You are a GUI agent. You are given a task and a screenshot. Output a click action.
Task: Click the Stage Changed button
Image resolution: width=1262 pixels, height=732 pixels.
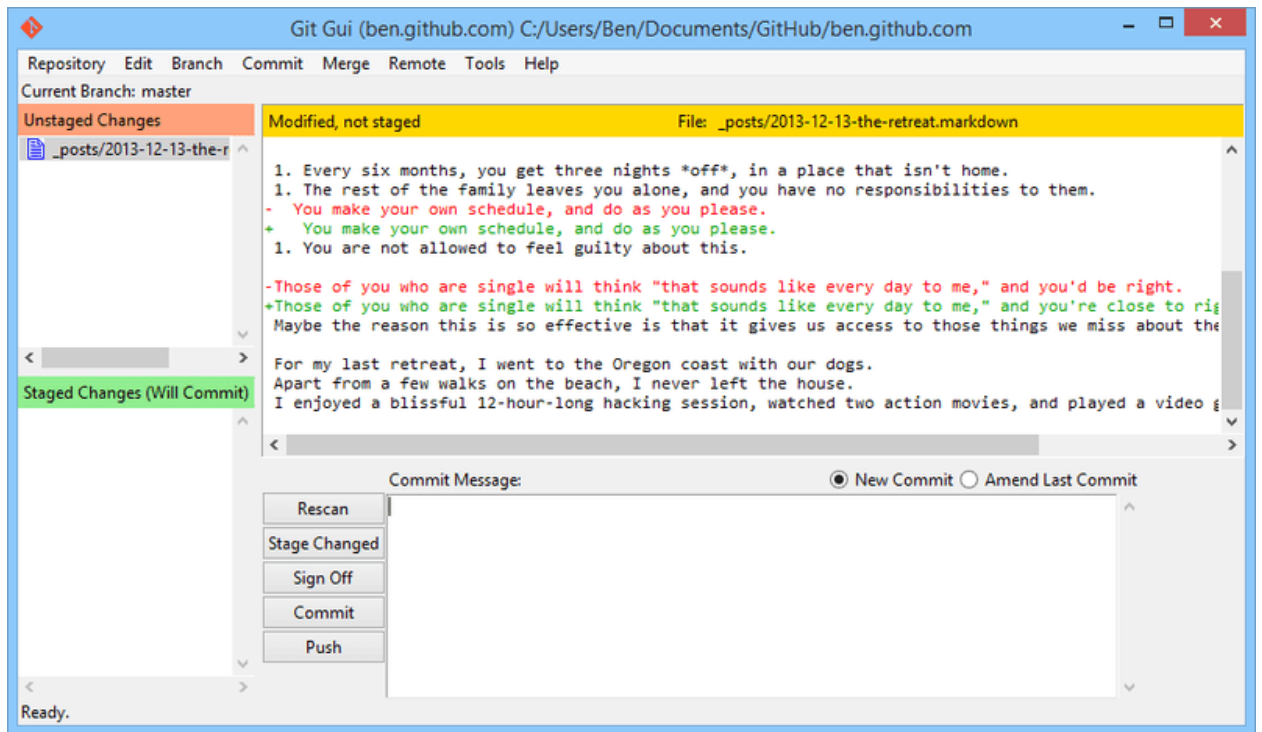point(323,543)
